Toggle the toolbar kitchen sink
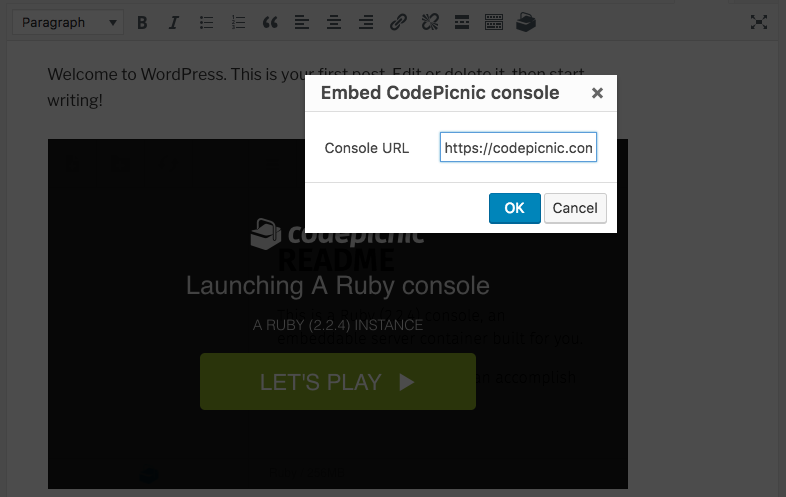 click(x=494, y=23)
